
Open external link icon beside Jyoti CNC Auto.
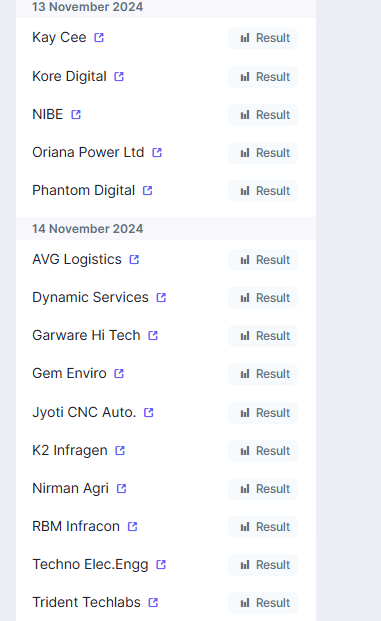(149, 412)
